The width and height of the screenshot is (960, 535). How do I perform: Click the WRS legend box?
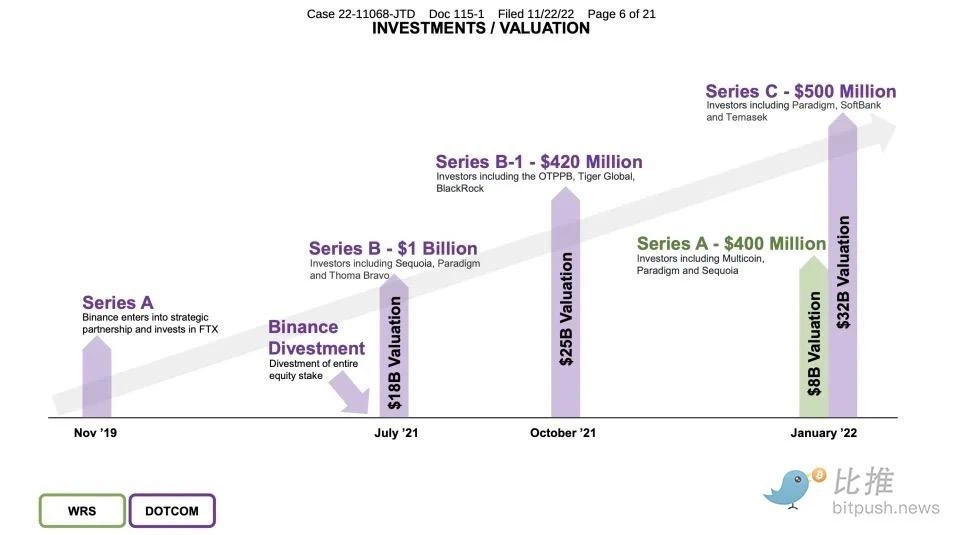pos(82,511)
